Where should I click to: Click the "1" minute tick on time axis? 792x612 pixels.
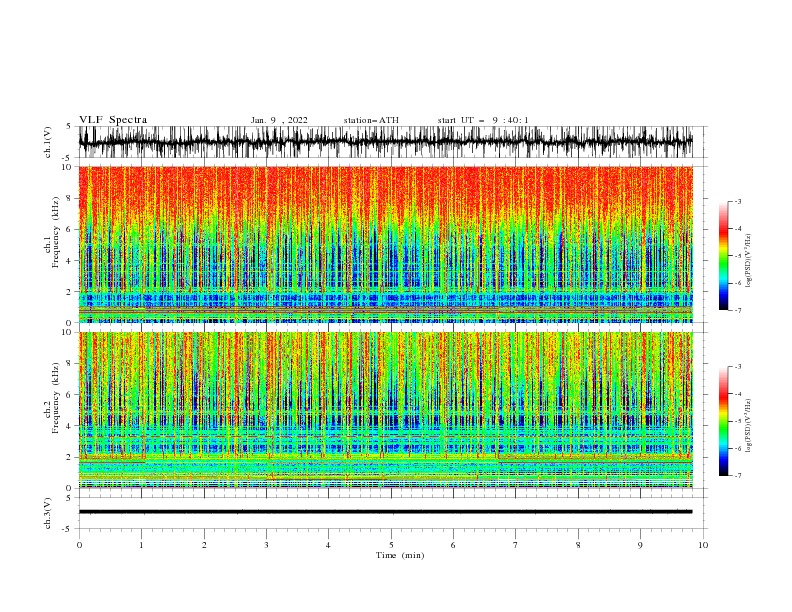click(141, 545)
